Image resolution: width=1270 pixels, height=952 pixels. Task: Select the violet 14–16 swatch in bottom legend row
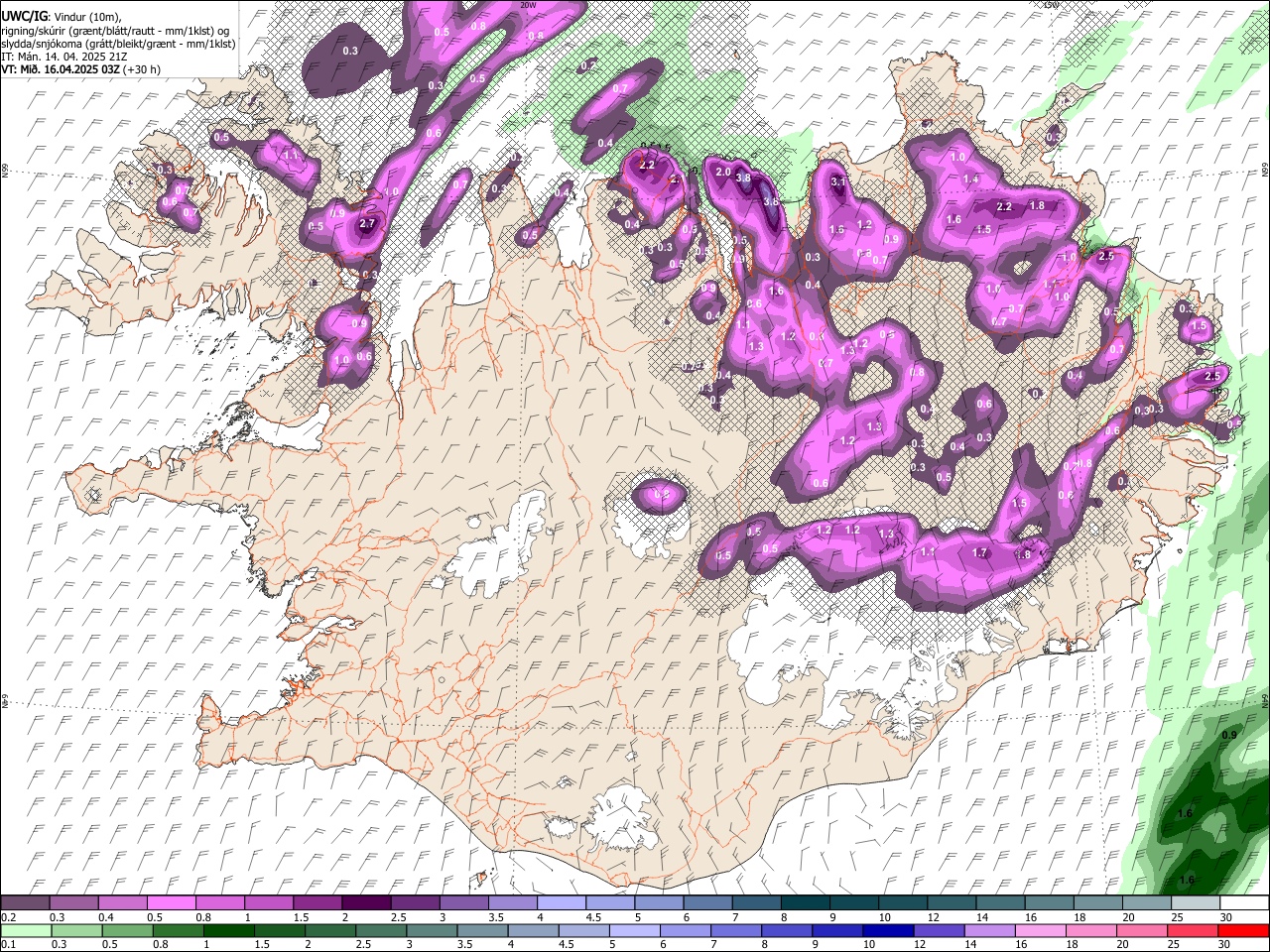(x=989, y=931)
